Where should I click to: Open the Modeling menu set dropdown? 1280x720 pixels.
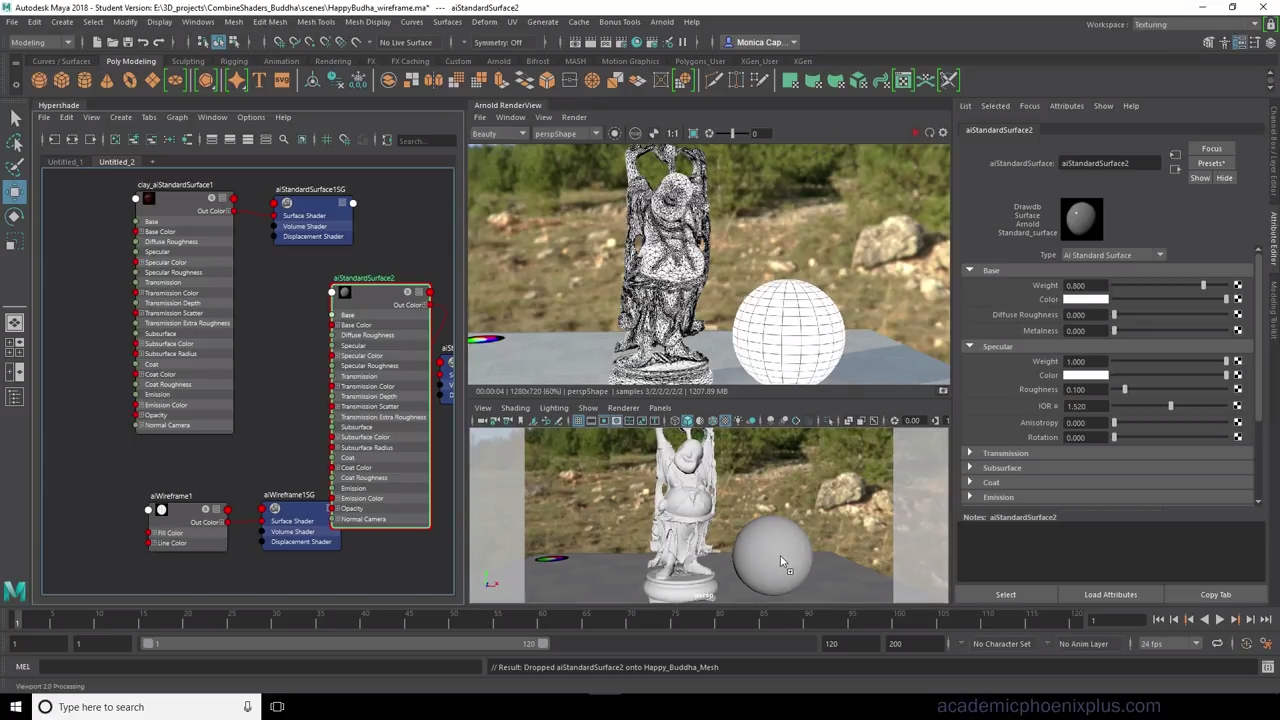[x=39, y=42]
